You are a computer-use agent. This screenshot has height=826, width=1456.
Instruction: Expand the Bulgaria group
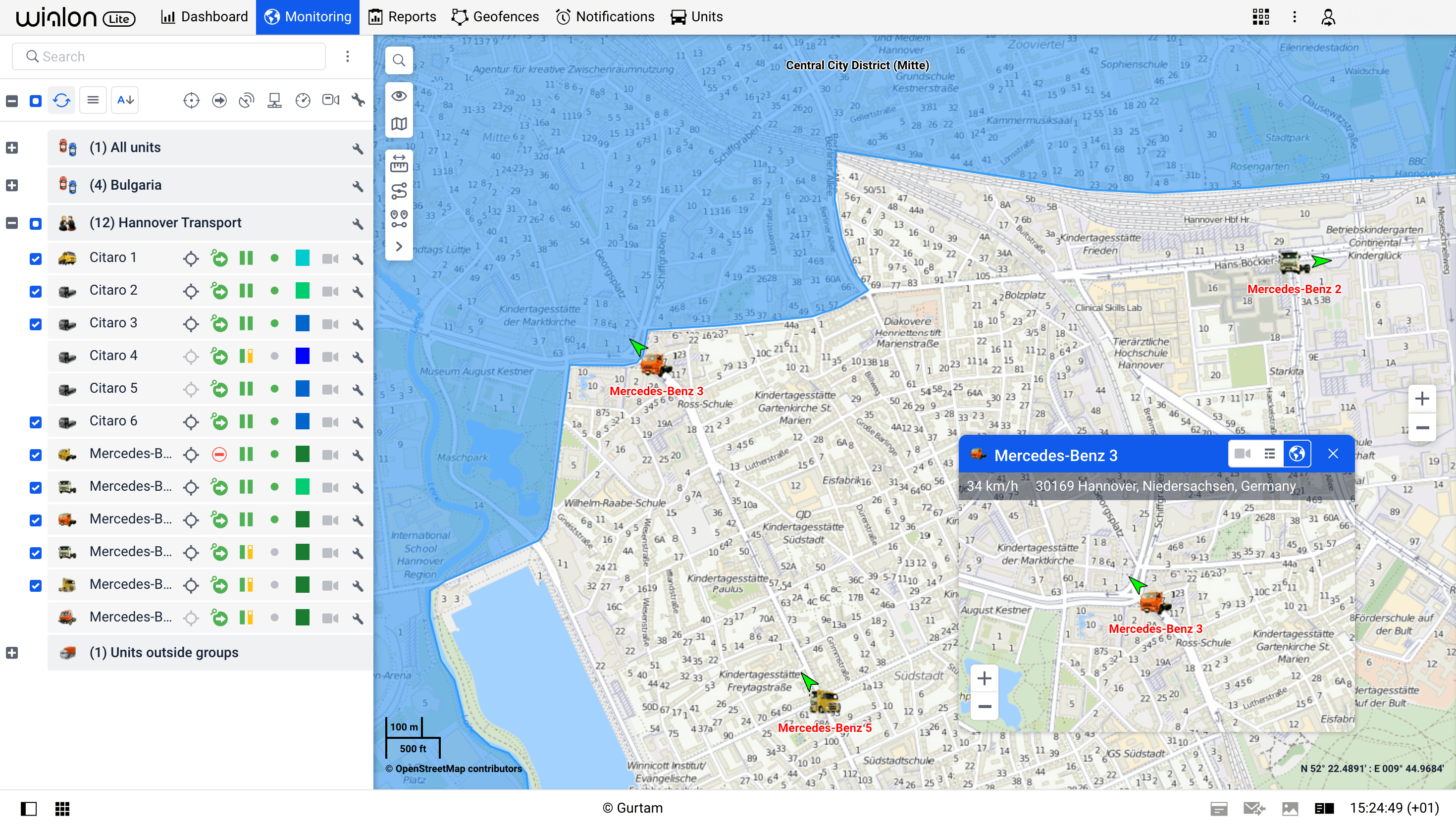click(x=12, y=186)
